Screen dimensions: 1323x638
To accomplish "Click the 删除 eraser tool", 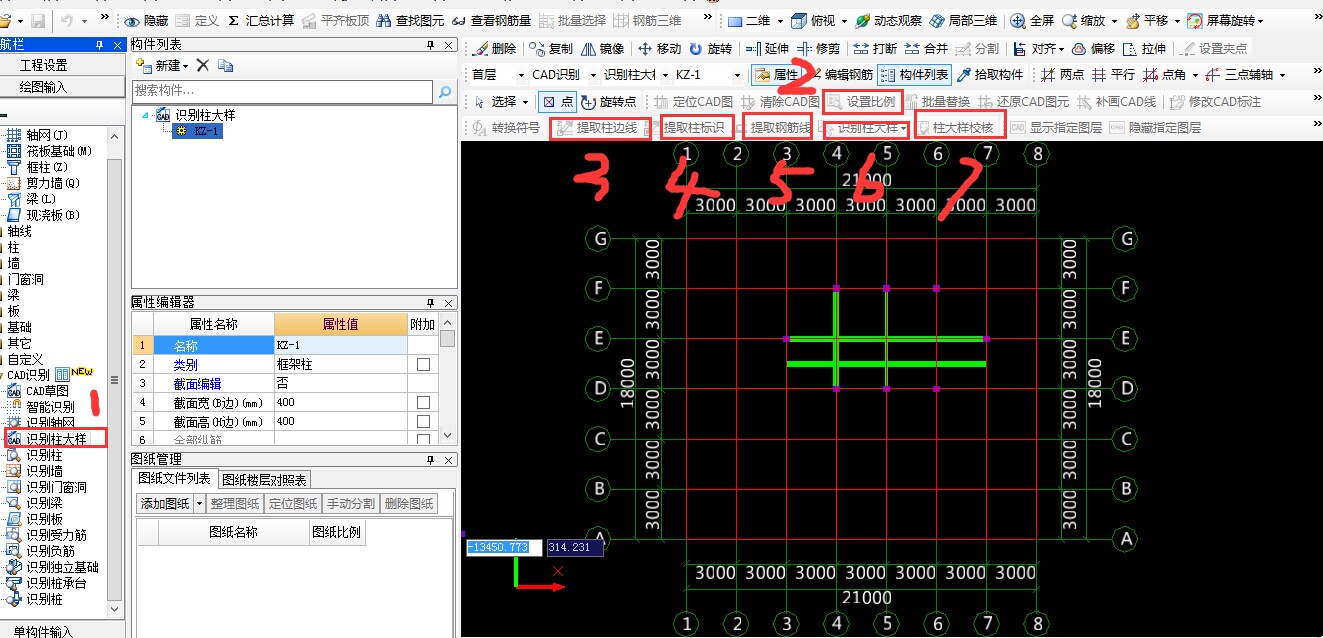I will pyautogui.click(x=495, y=48).
